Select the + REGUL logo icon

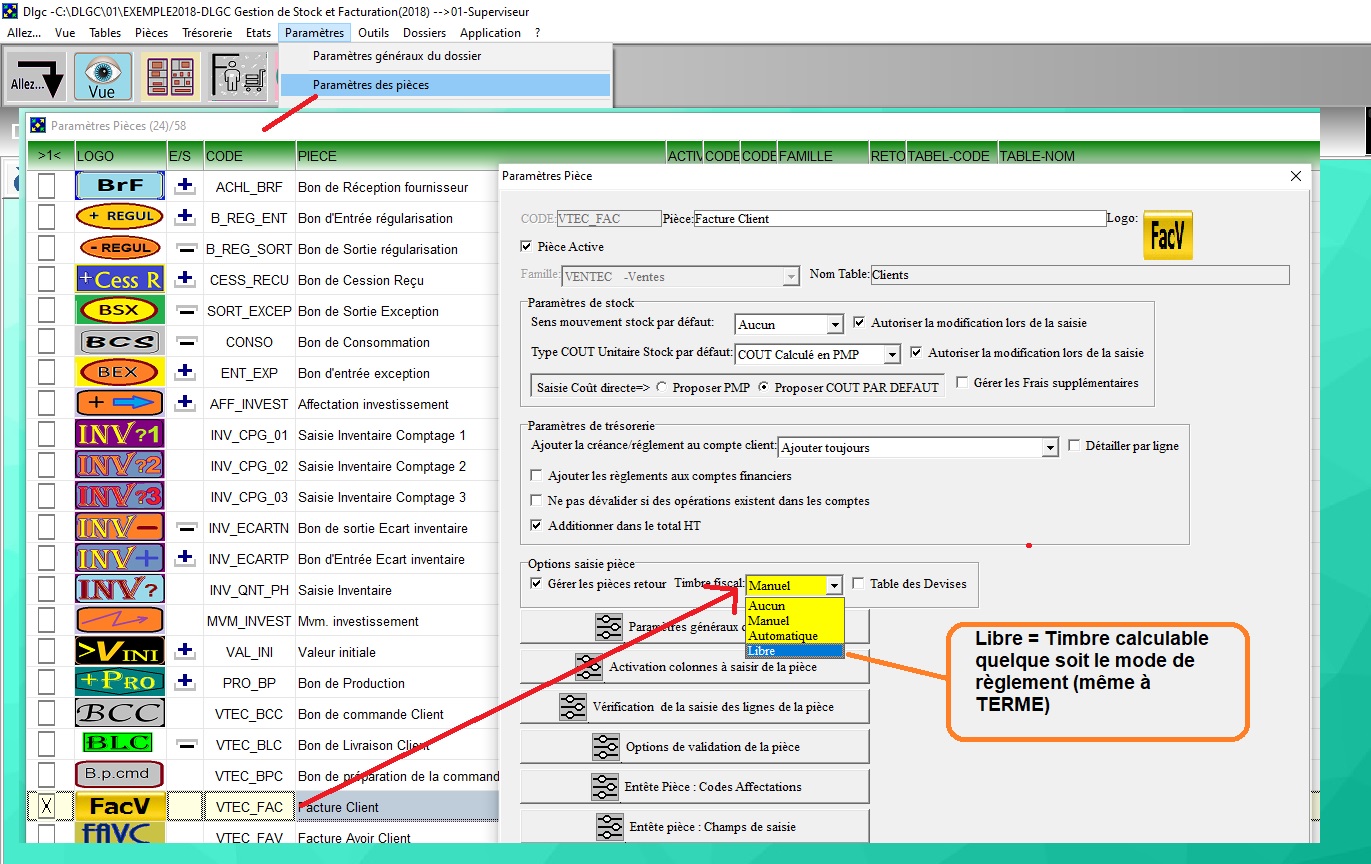tap(119, 217)
